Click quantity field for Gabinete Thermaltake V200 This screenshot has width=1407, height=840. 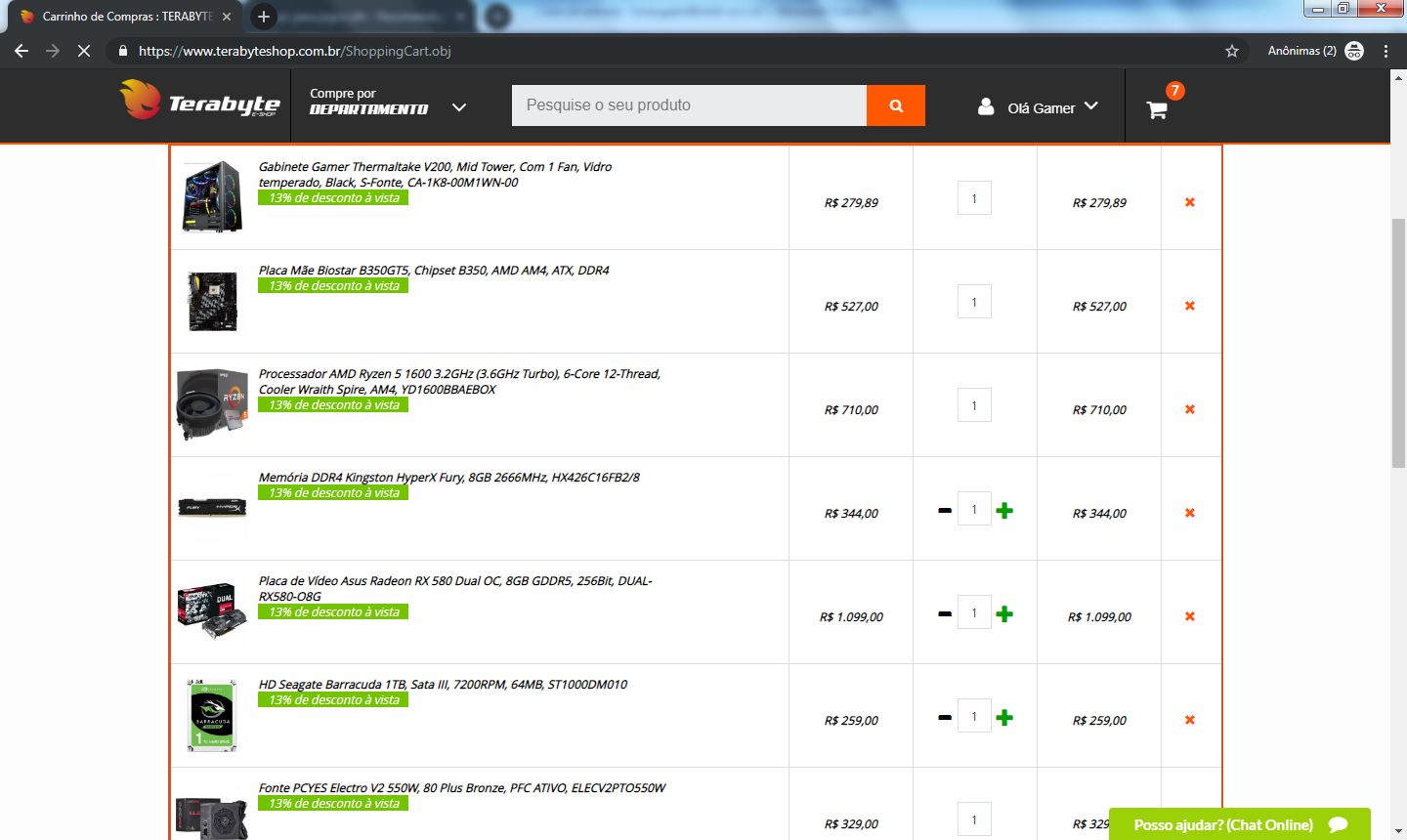tap(974, 198)
